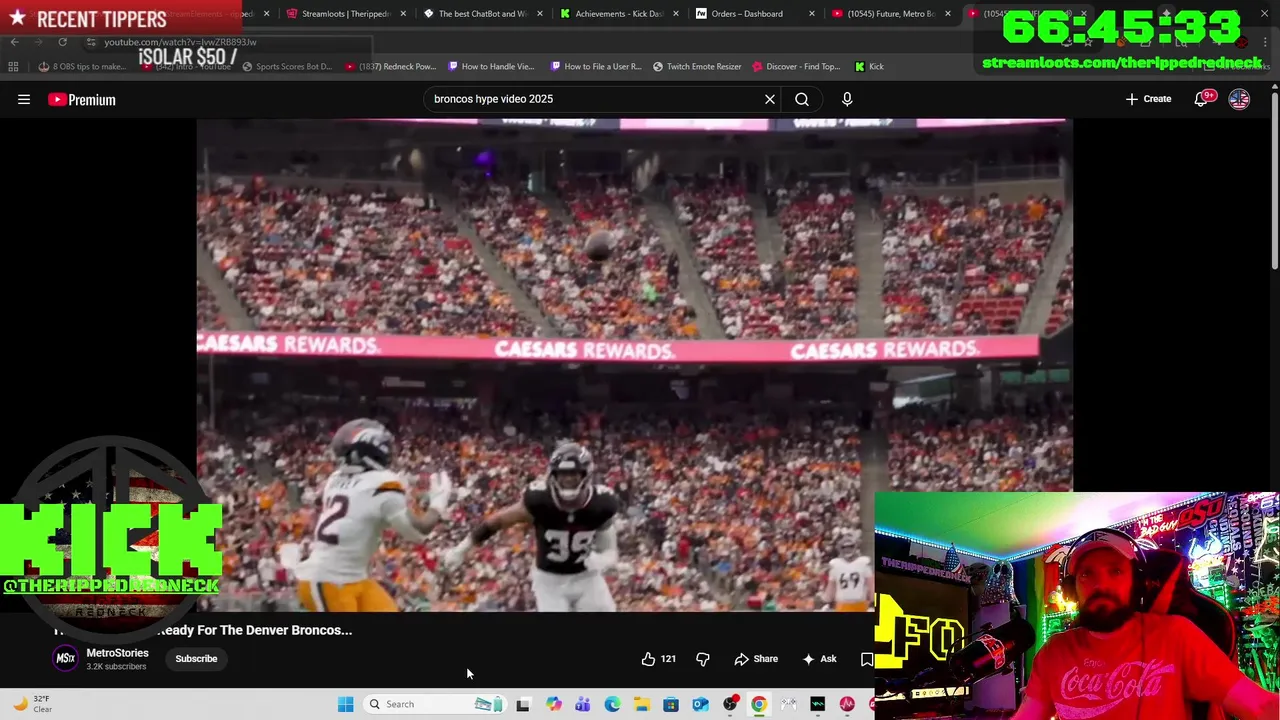Open File Explorer on the taskbar

[641, 704]
